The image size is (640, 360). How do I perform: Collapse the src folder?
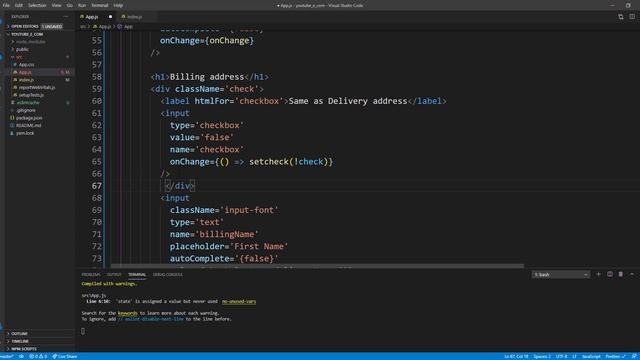click(x=19, y=57)
